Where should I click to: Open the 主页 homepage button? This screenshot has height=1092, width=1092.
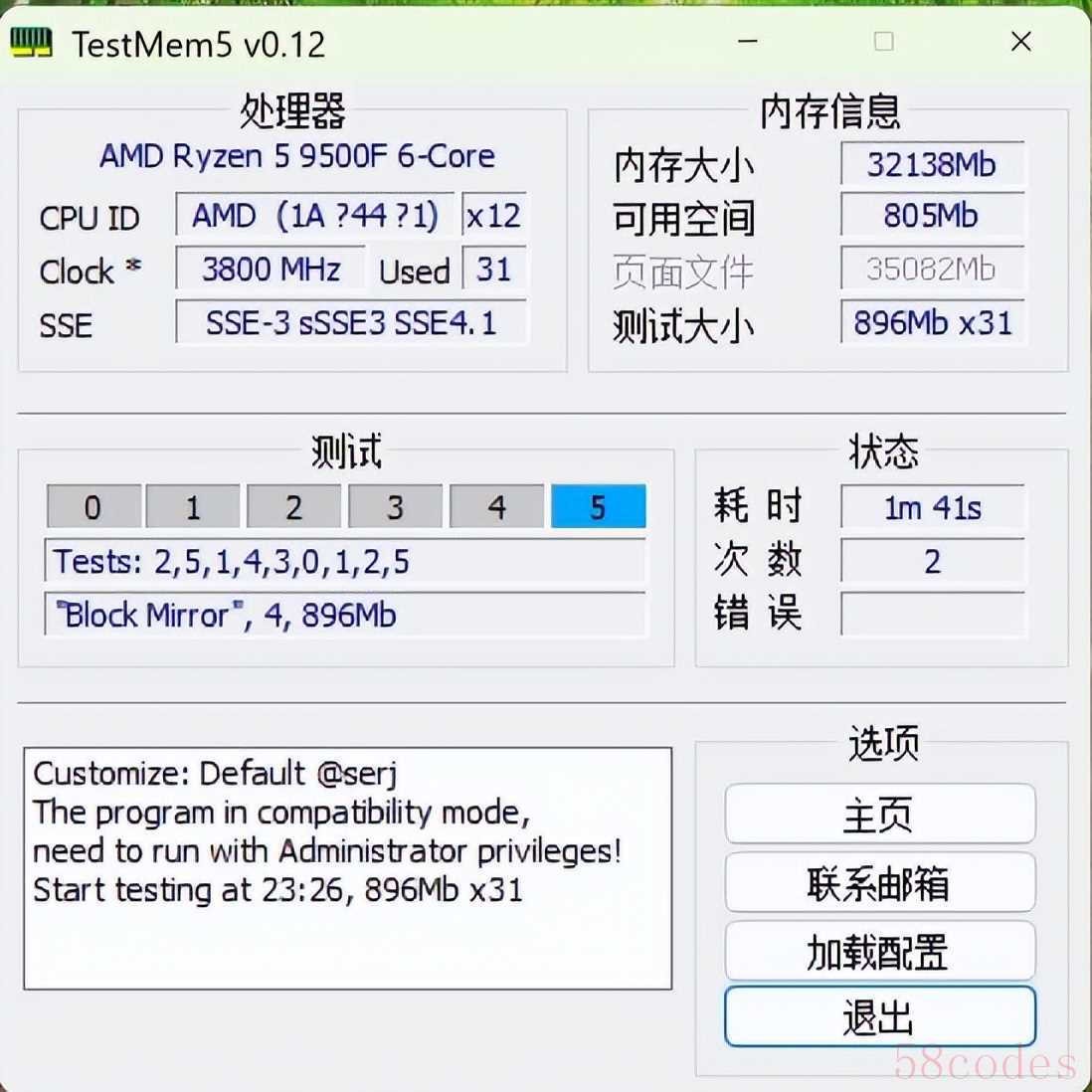pyautogui.click(x=879, y=814)
